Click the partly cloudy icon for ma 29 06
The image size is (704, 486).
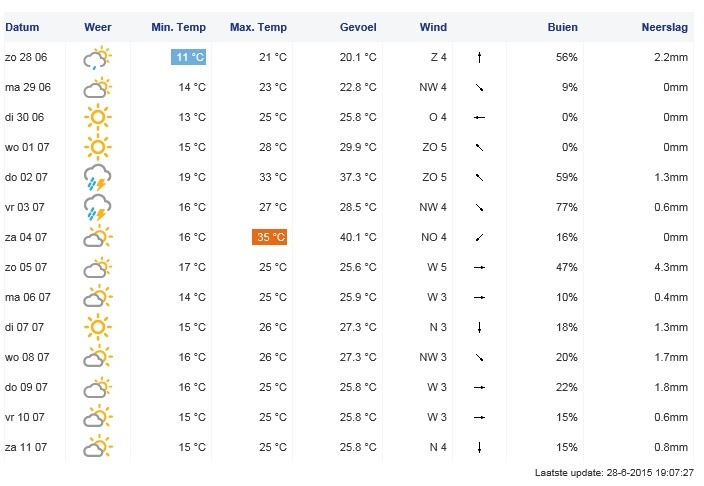(97, 88)
